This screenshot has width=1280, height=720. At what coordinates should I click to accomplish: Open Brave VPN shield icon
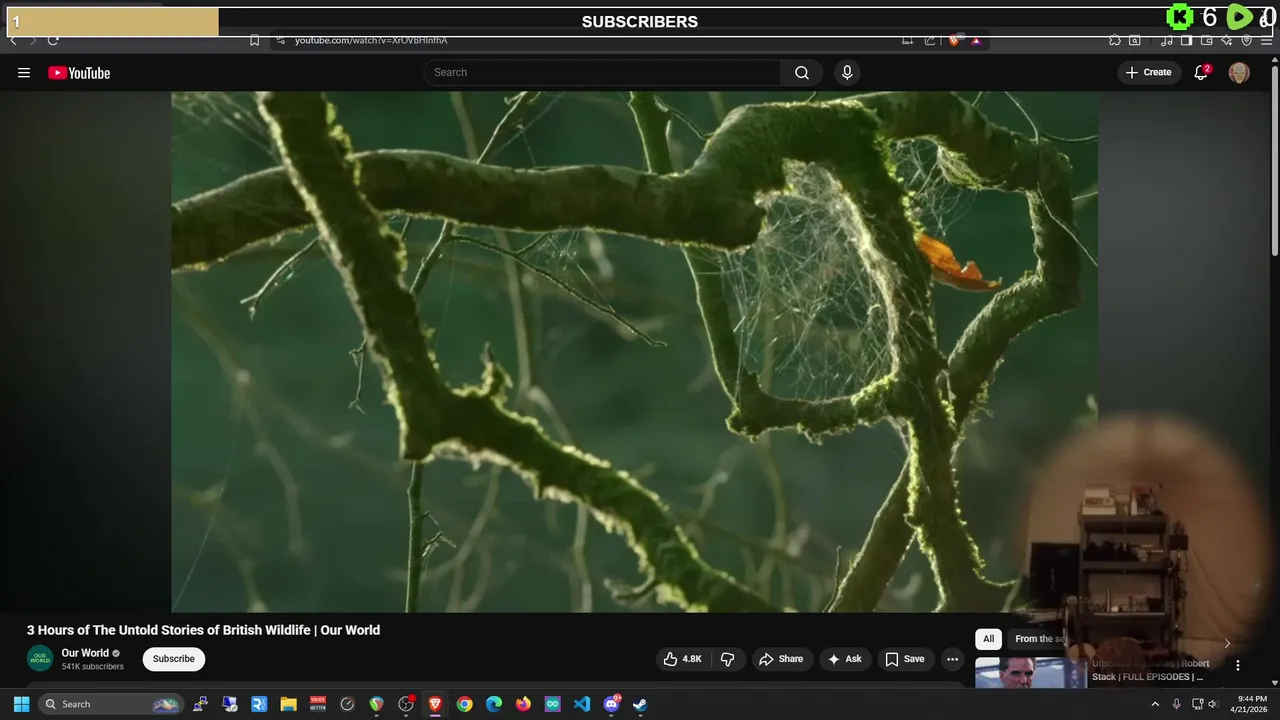[x=1247, y=40]
